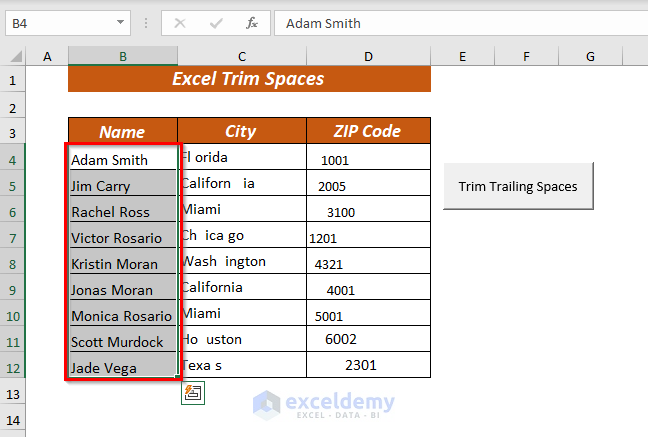Click the Miami cell in row 10
The image size is (648, 437).
[242, 313]
